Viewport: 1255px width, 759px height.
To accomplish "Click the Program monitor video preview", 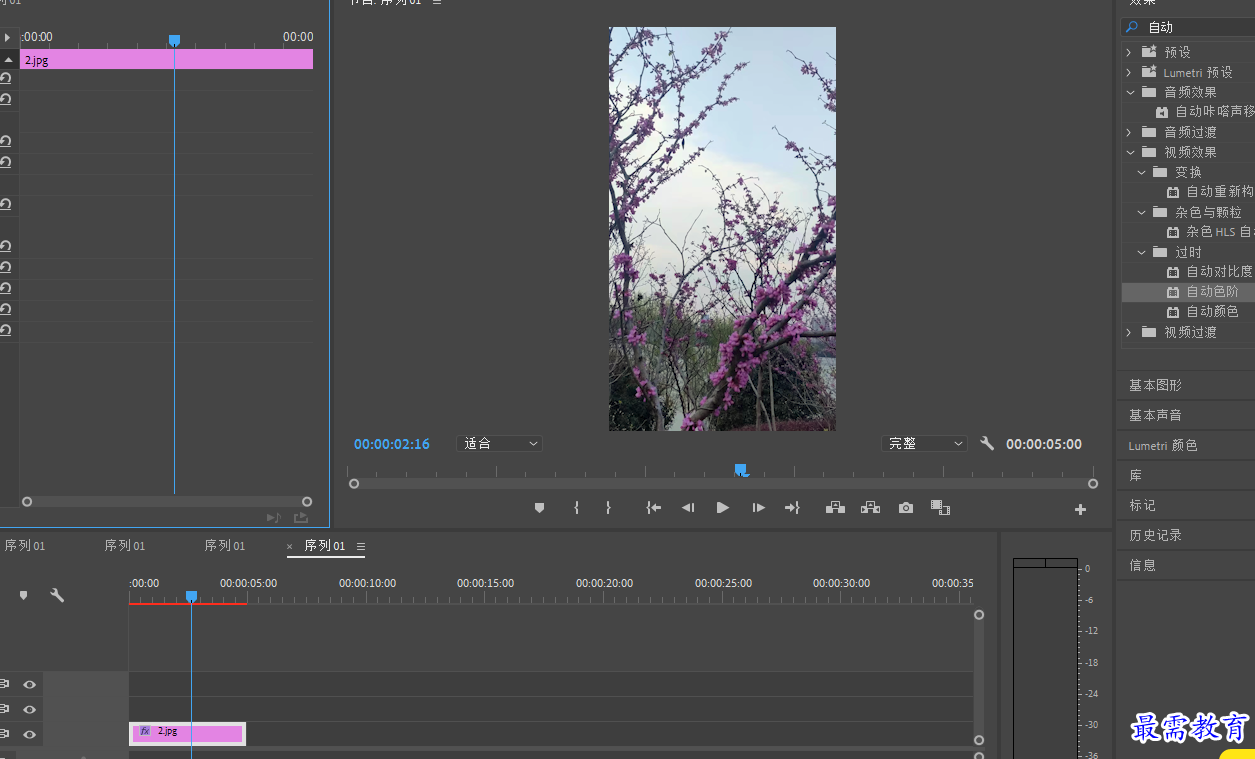I will coord(722,229).
